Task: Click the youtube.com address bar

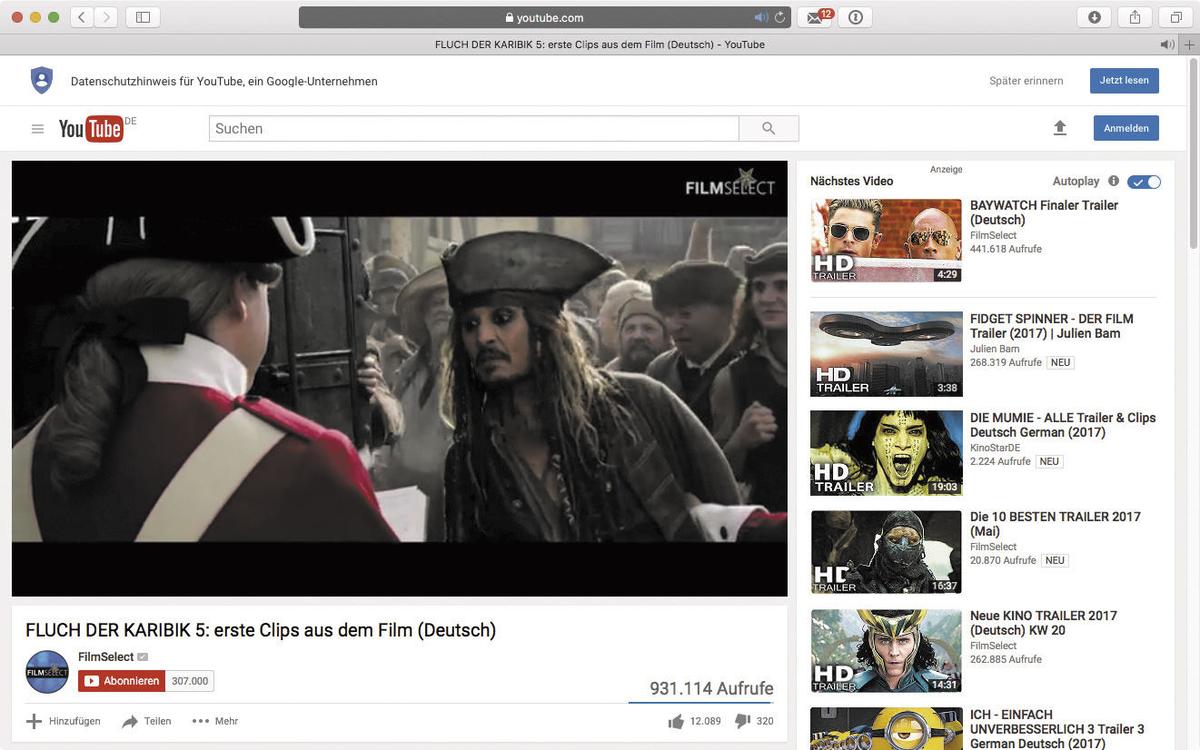Action: pyautogui.click(x=545, y=17)
